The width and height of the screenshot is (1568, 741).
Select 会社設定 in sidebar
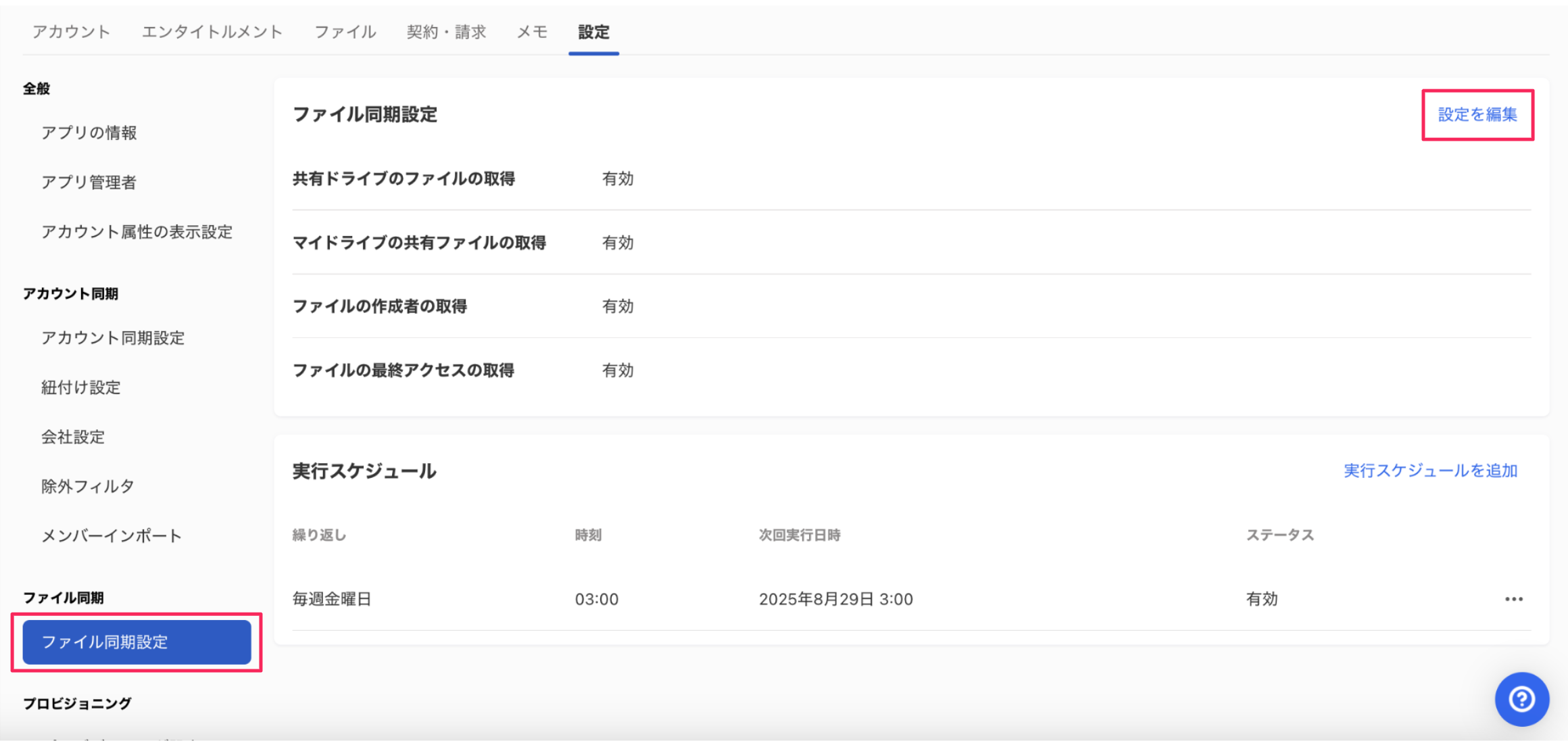[73, 437]
